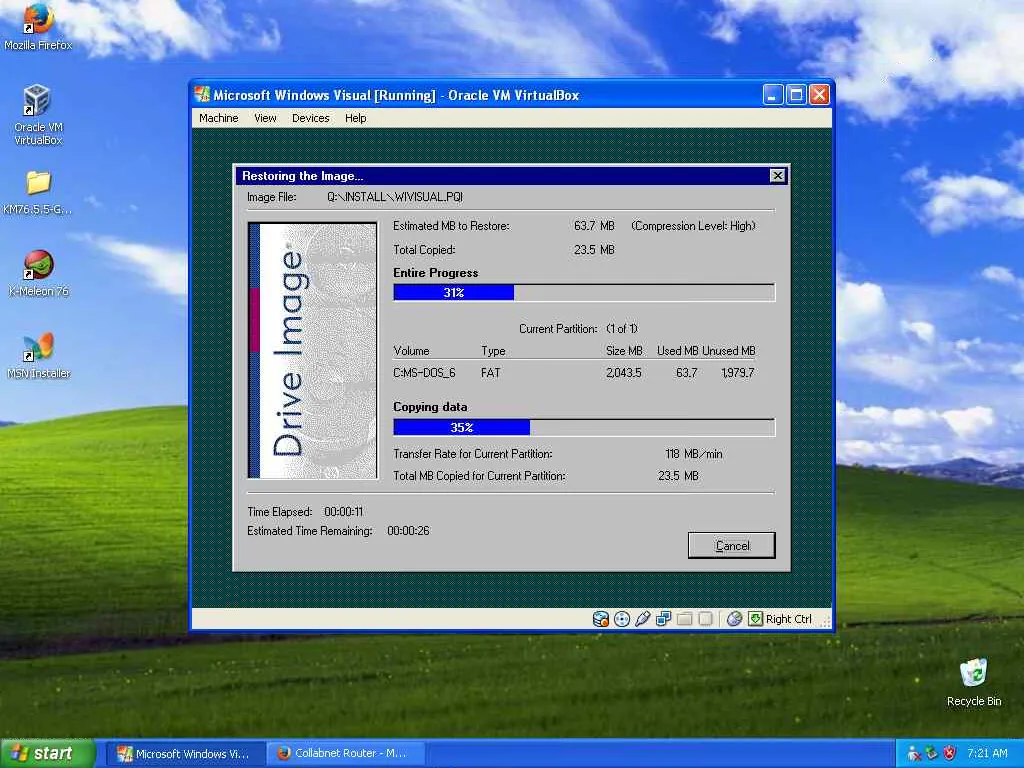Viewport: 1024px width, 768px height.
Task: Switch to Microsoft Windows Visual taskbar button
Action: click(x=185, y=754)
